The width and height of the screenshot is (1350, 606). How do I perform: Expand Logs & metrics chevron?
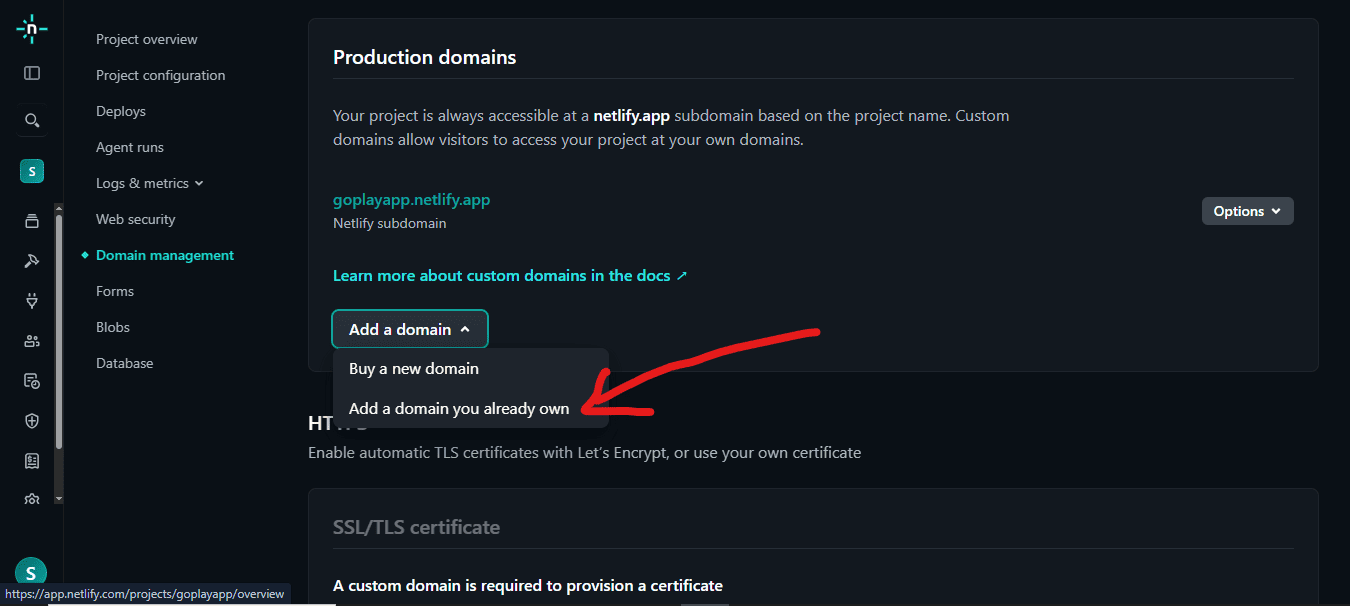point(199,184)
